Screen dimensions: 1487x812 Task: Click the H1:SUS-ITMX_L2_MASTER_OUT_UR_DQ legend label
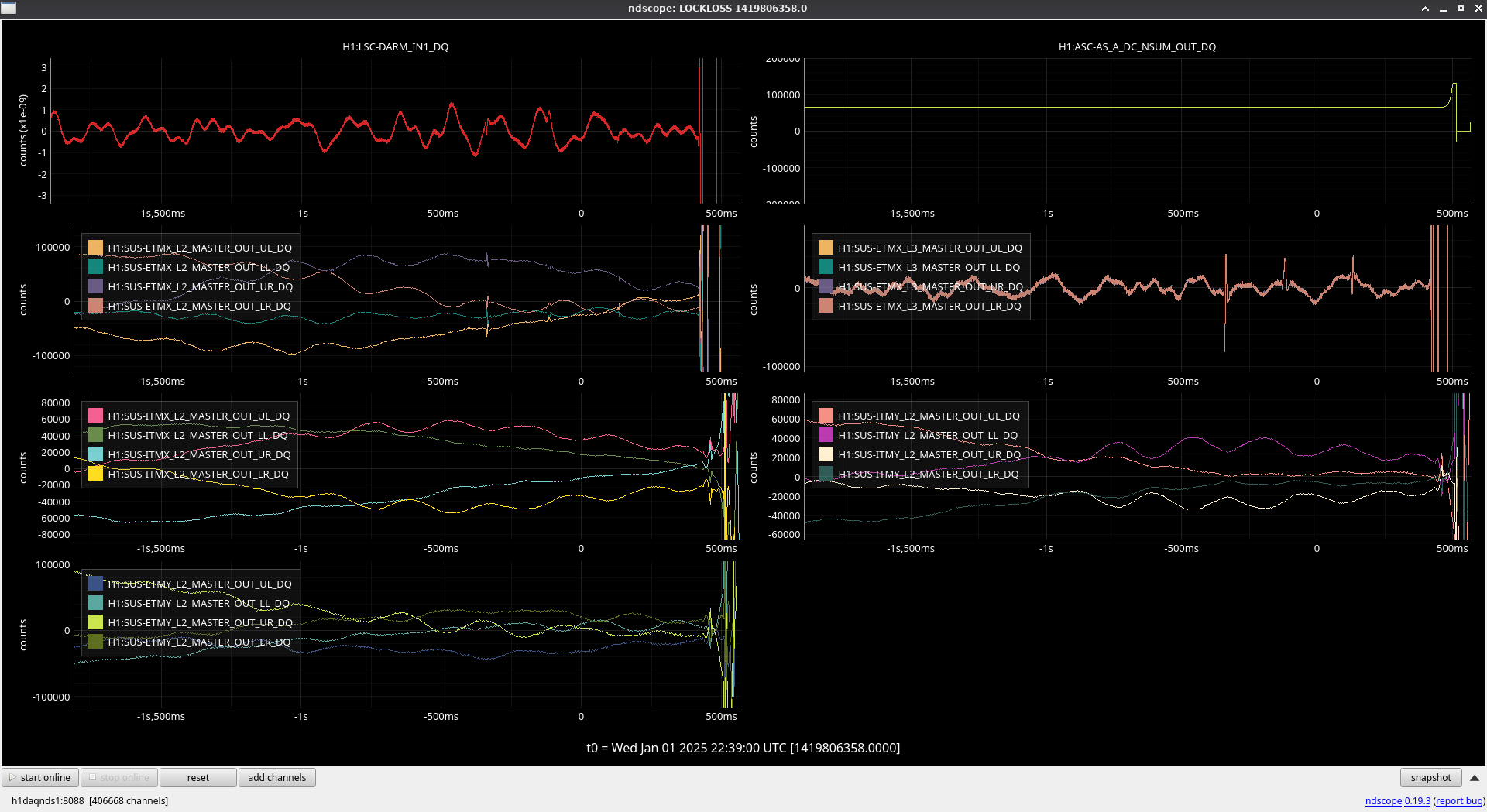[199, 454]
